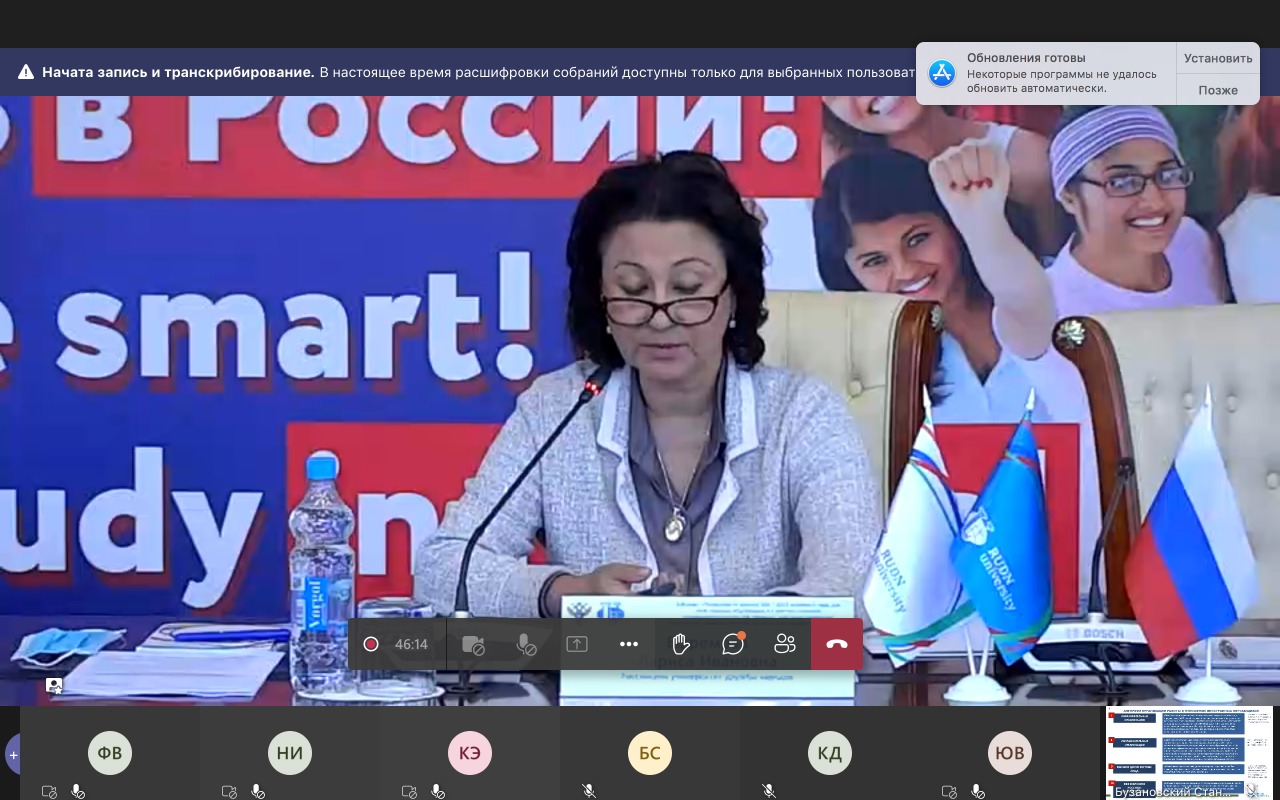
Task: Show the participants panel
Action: (785, 644)
